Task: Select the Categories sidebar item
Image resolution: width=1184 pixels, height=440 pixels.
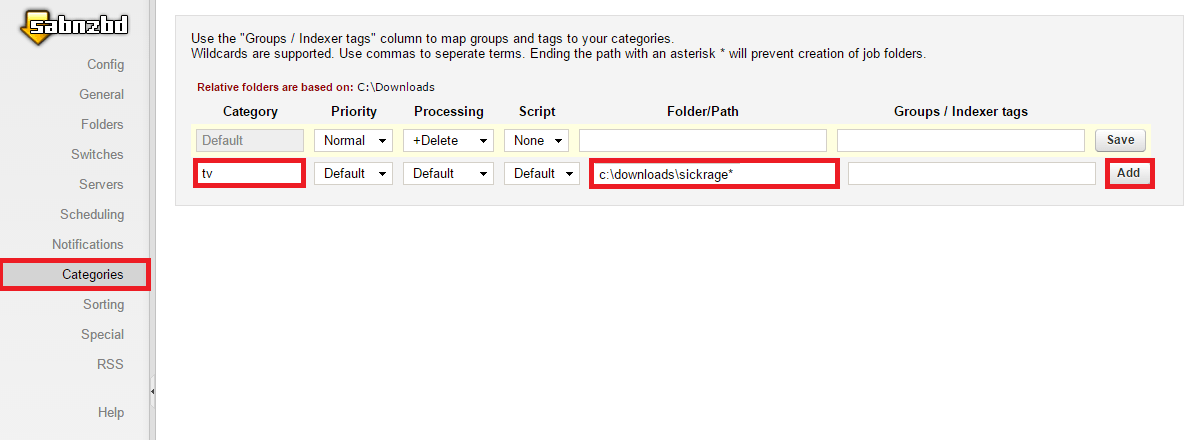Action: 92,274
